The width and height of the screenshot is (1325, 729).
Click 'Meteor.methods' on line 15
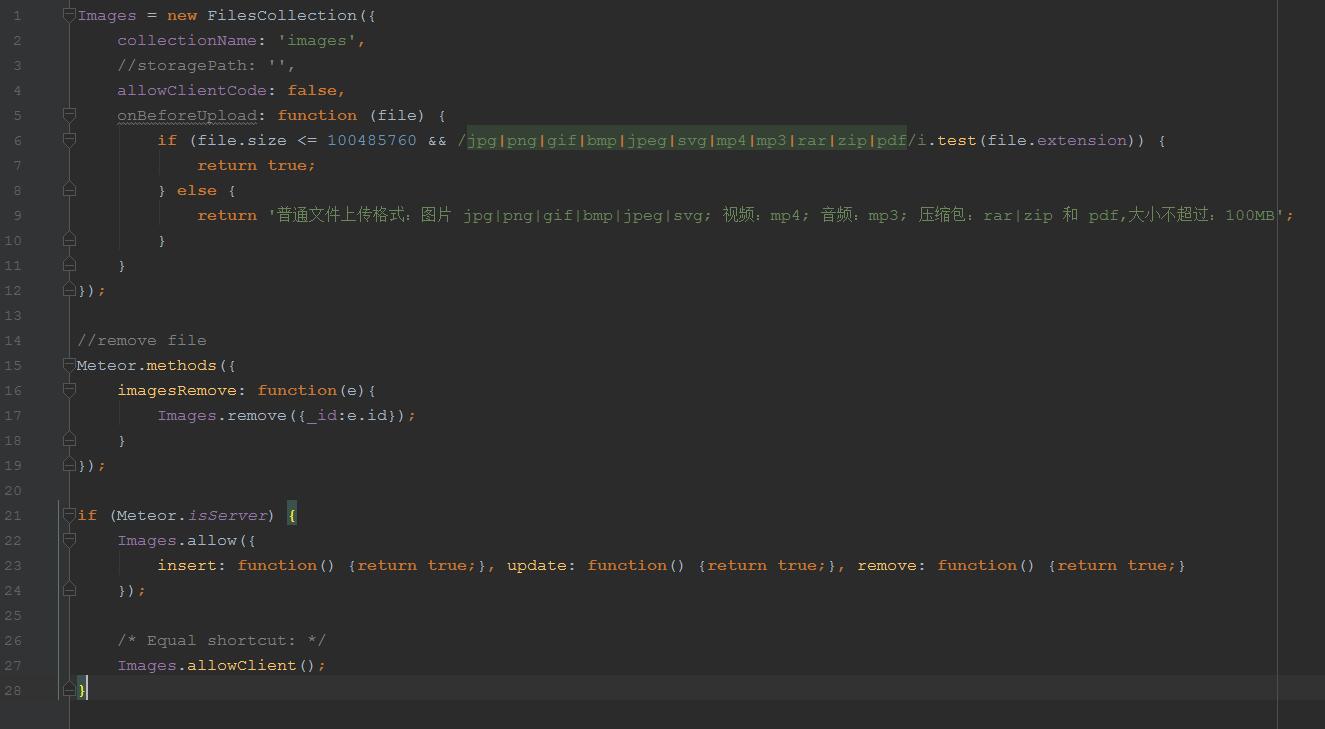147,365
